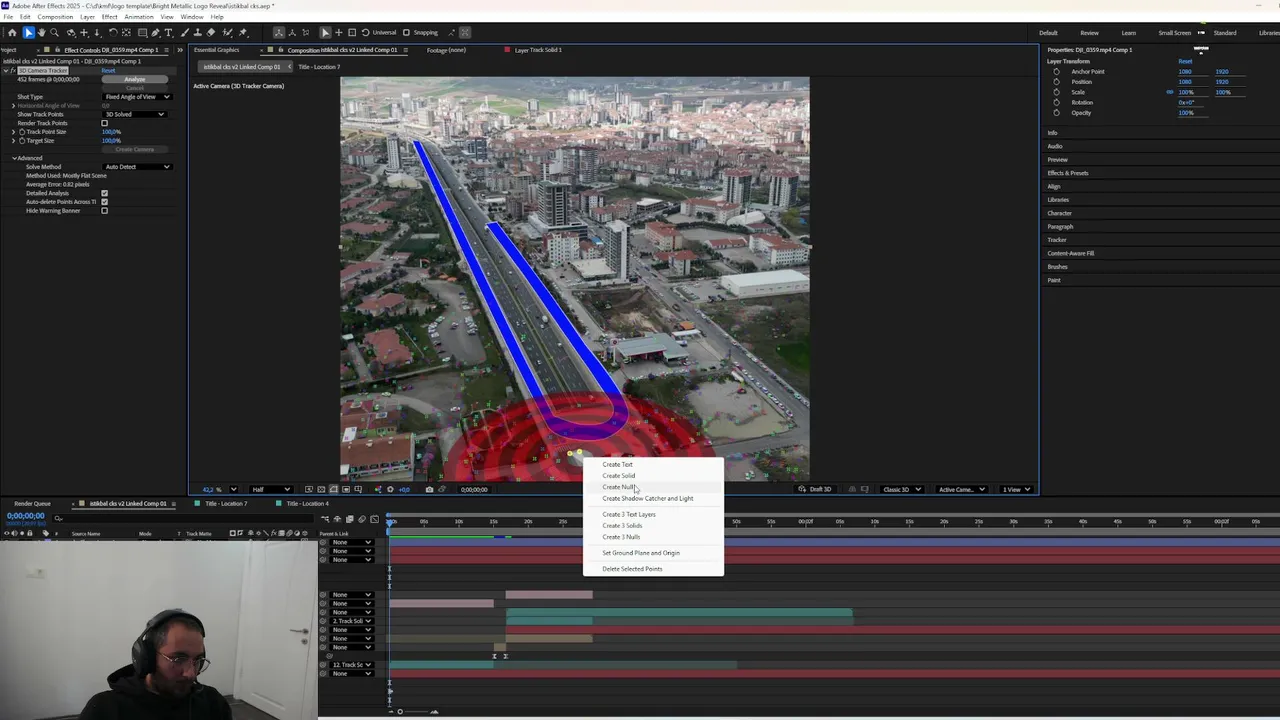Screen dimensions: 1280x720
Task: Select the Type (T) tool
Action: 168,32
